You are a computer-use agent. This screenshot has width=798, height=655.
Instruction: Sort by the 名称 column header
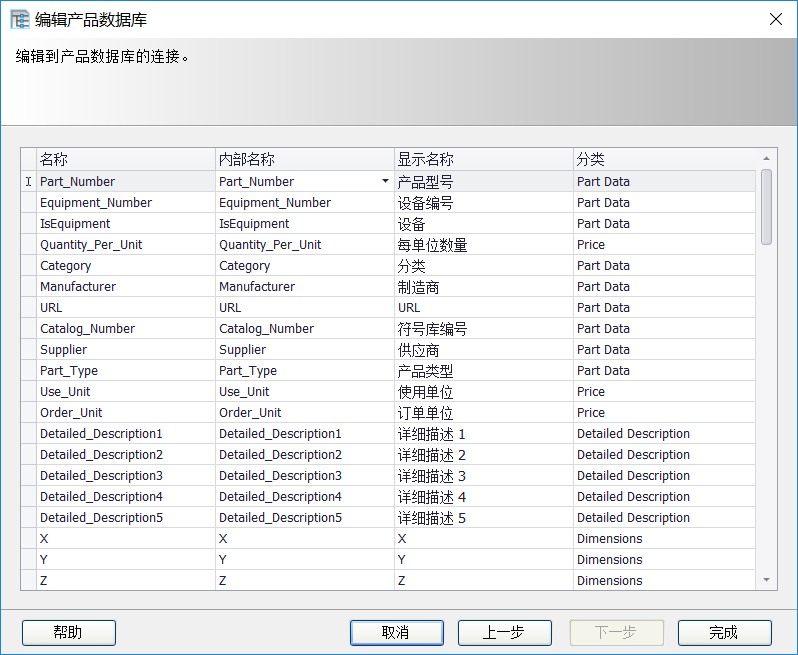[126, 159]
